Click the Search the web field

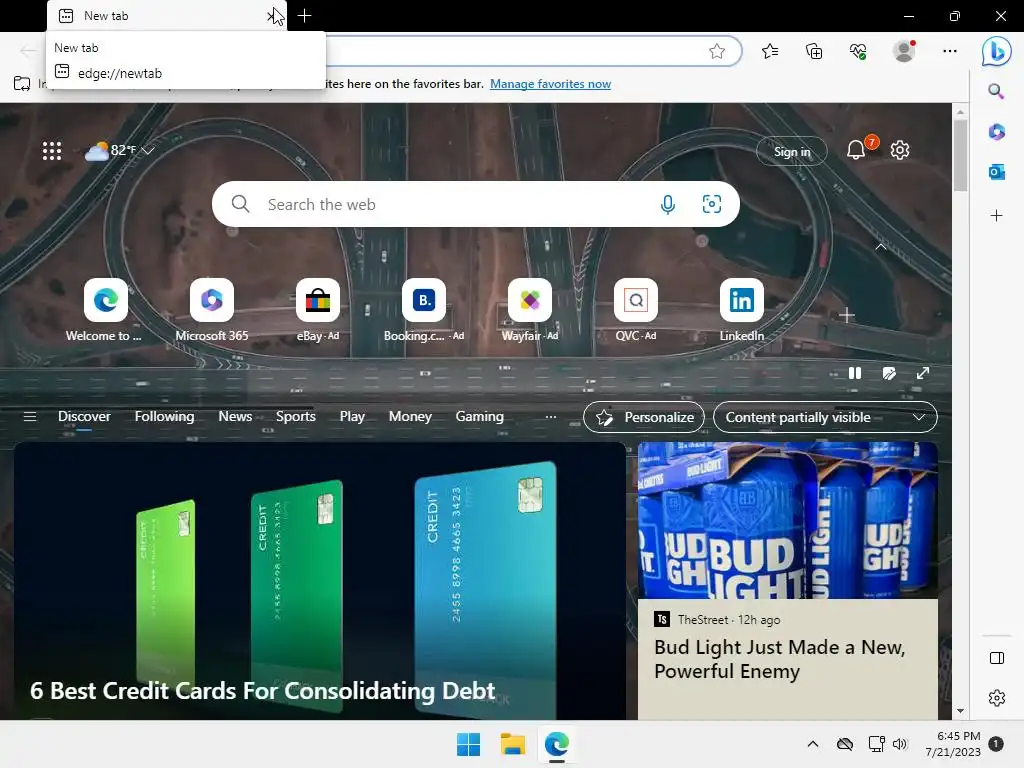tap(475, 204)
